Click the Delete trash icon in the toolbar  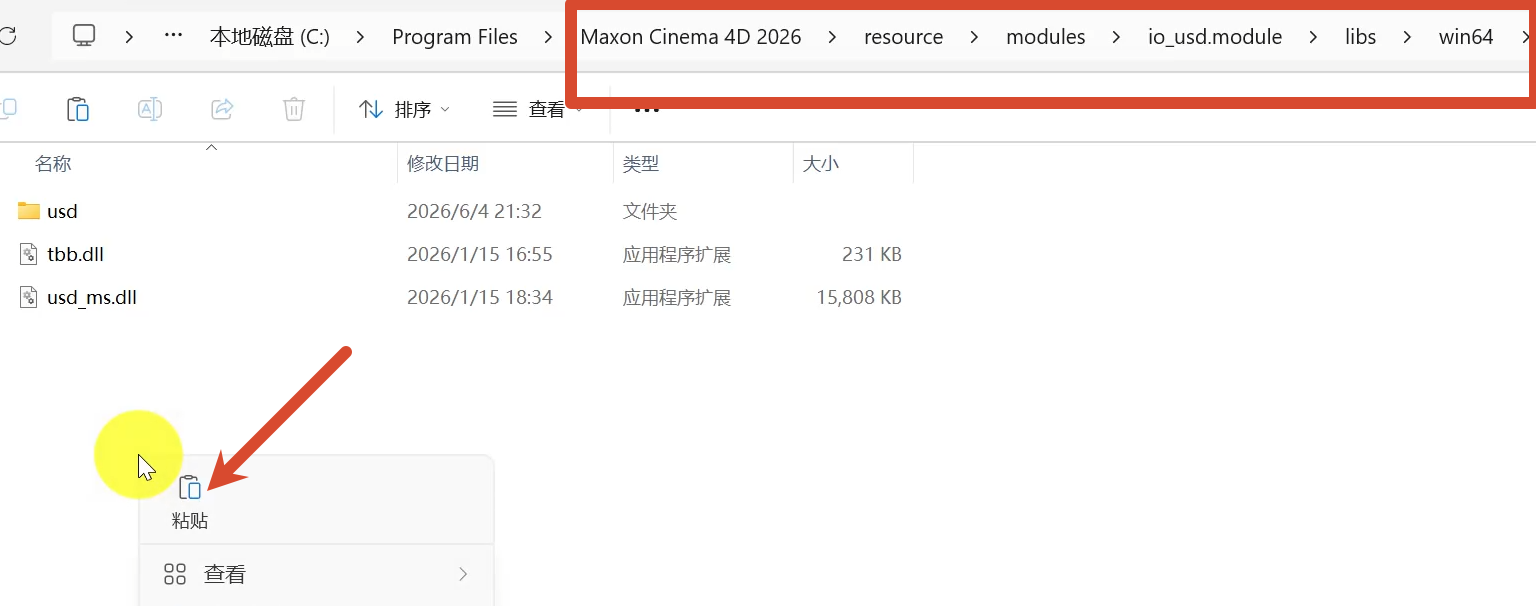[293, 109]
